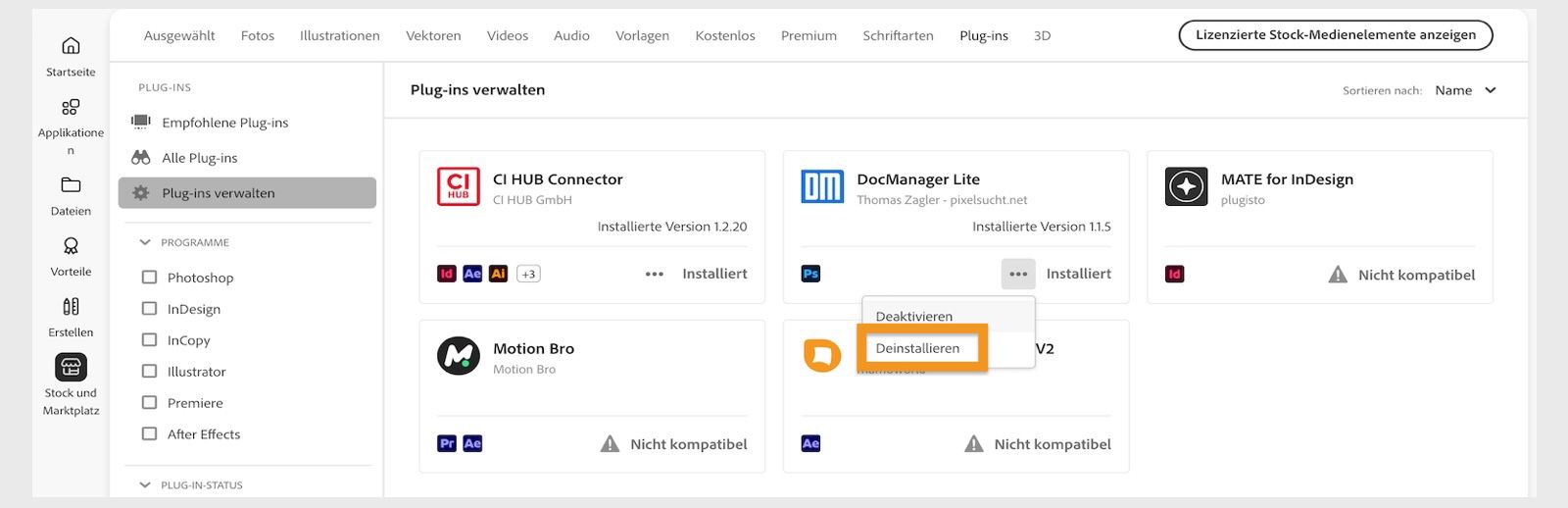Switch to the Premium tab
Screen dimensions: 1568x508
pyautogui.click(x=808, y=35)
